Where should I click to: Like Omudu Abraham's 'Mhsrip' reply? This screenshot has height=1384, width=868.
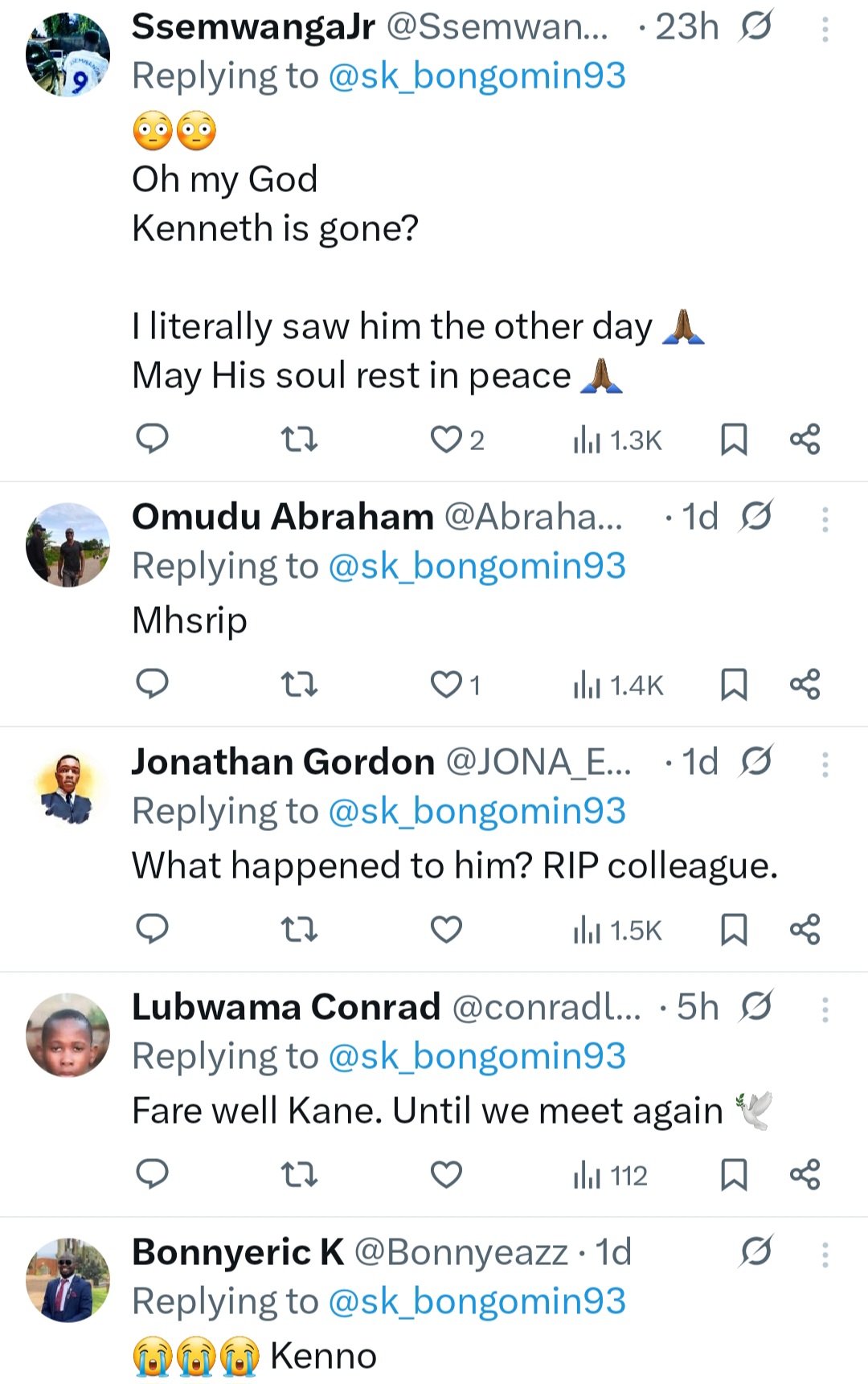point(446,685)
